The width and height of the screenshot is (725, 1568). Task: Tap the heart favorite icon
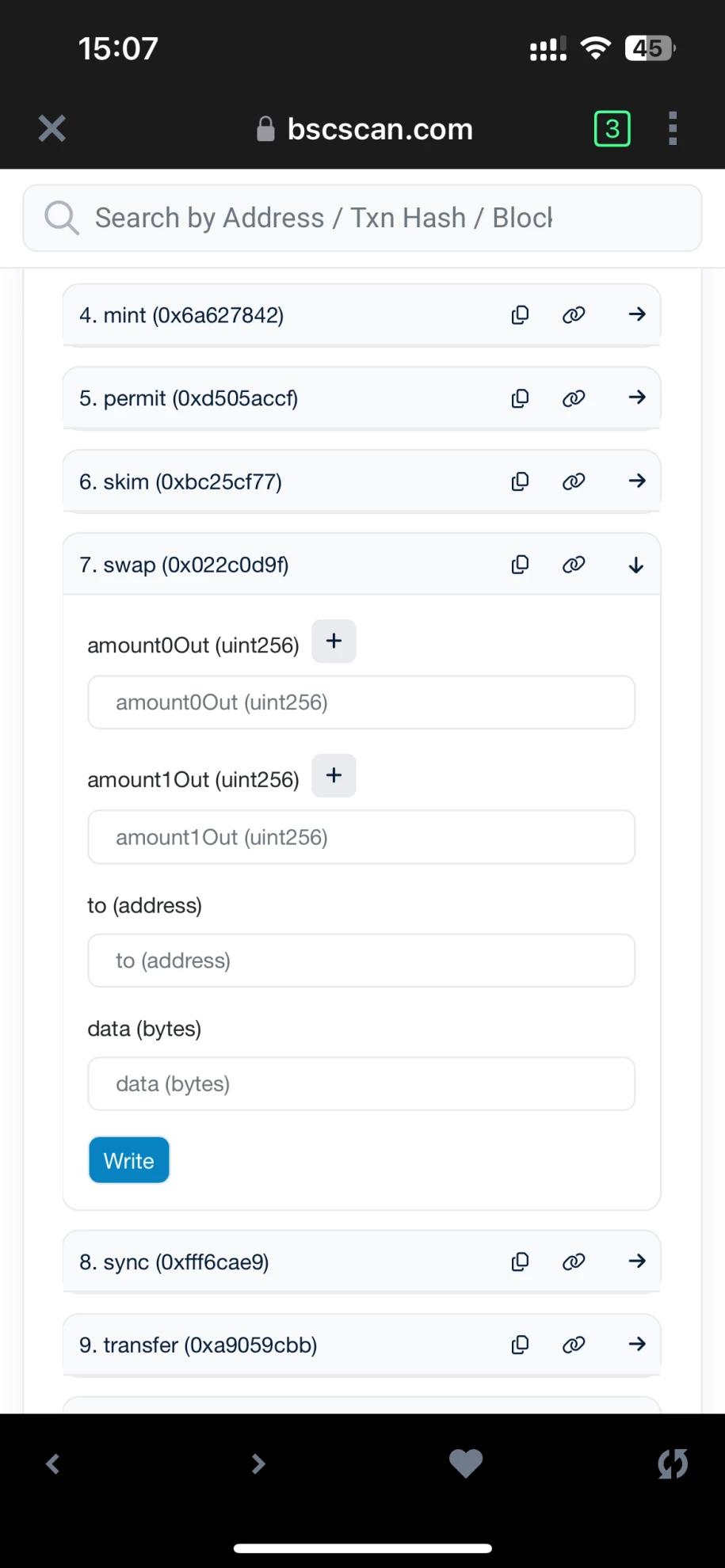[x=466, y=1463]
